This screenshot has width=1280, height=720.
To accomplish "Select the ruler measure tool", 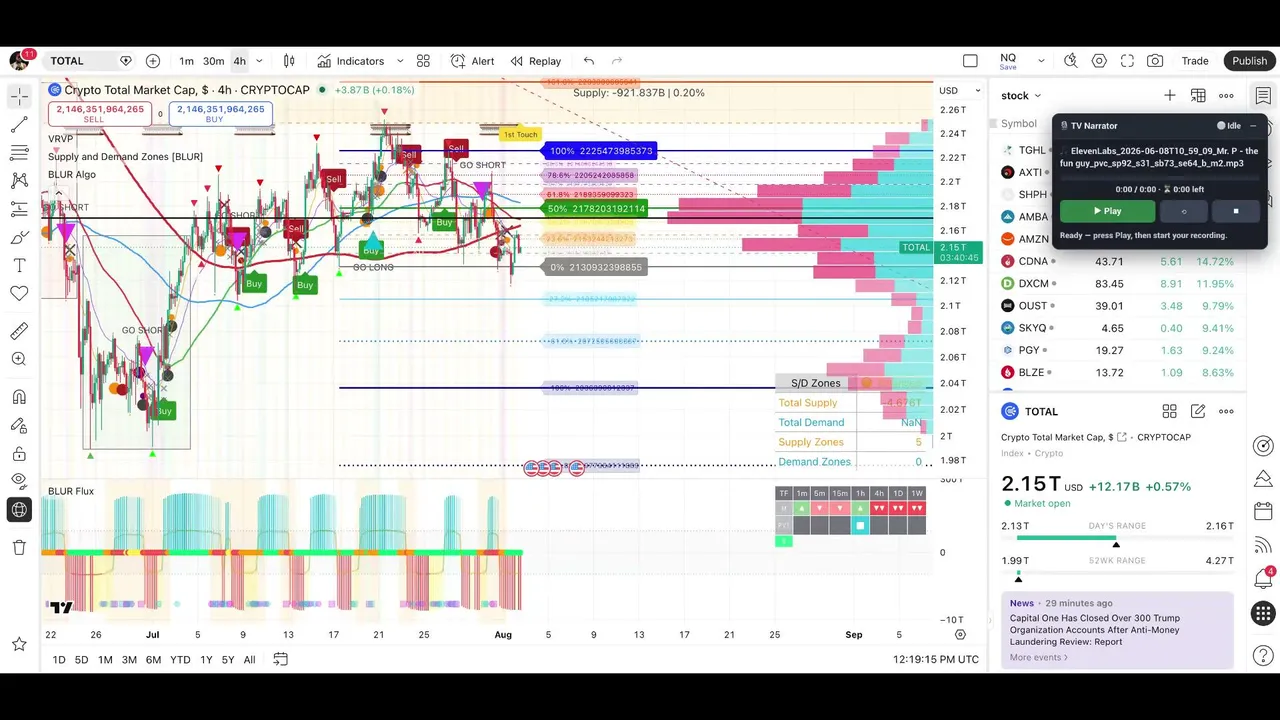I will [x=19, y=331].
